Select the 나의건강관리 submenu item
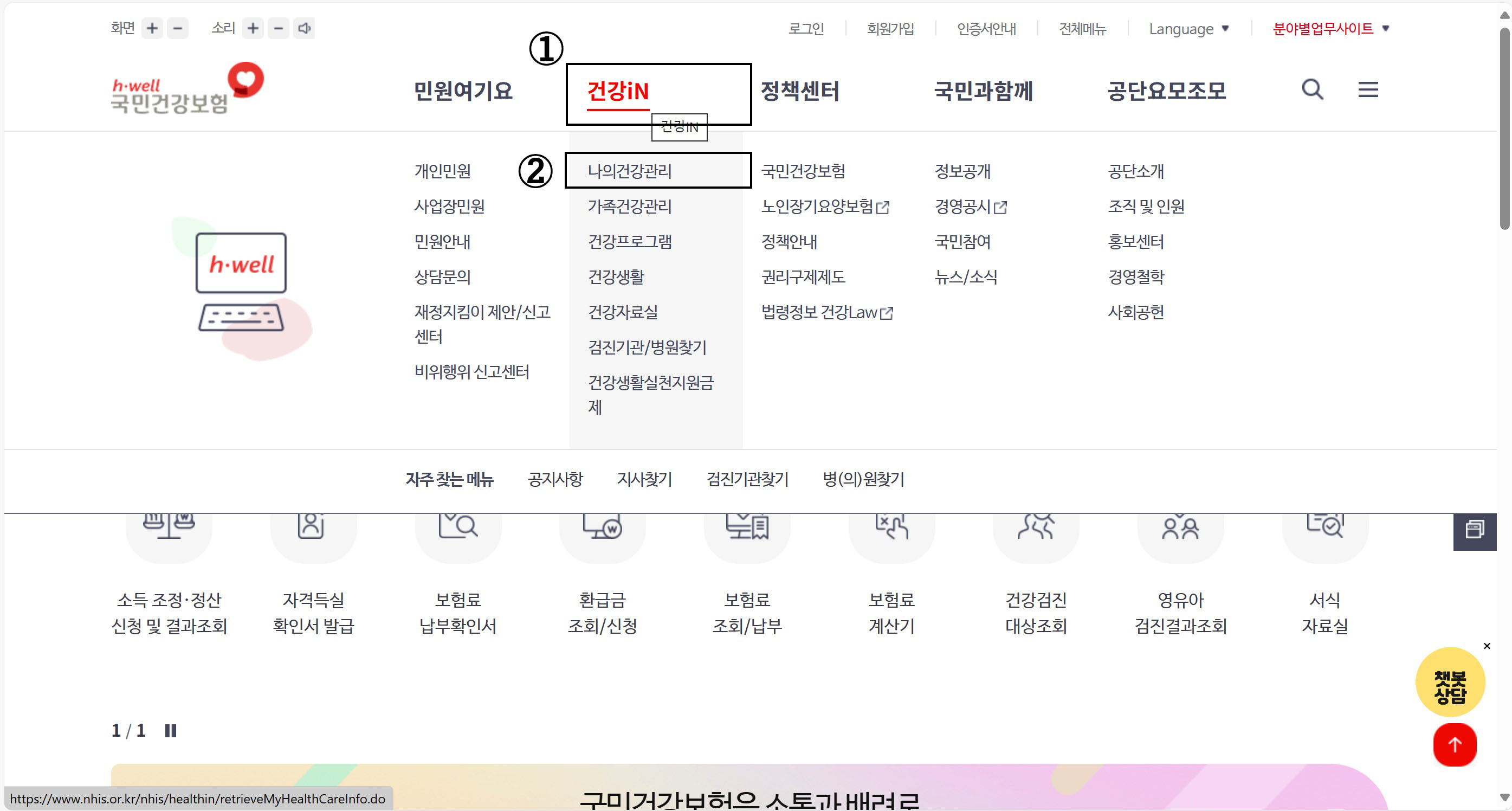The height and width of the screenshot is (811, 1512). point(630,171)
